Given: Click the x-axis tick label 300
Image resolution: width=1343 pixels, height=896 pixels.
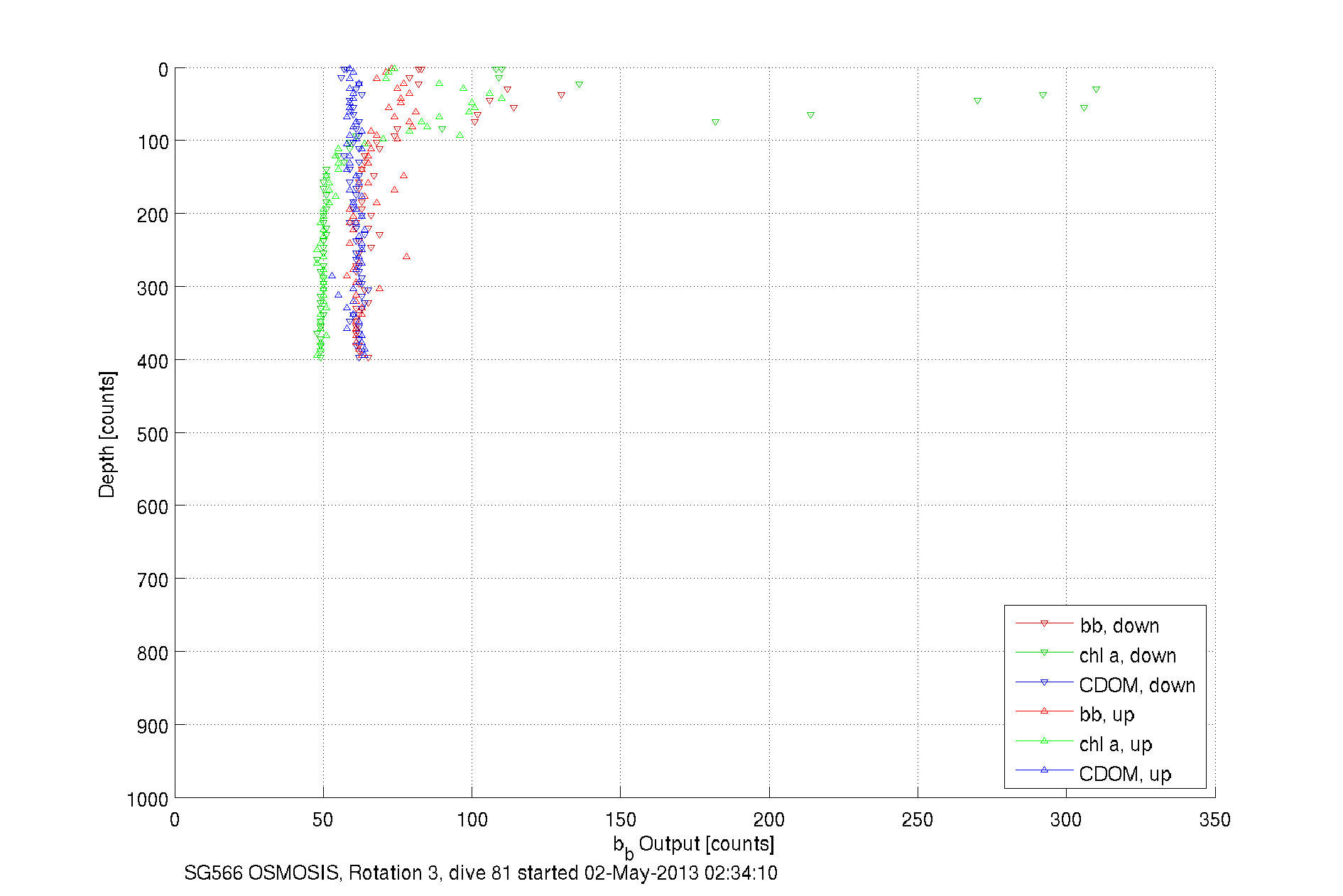Looking at the screenshot, I should coord(1065,820).
